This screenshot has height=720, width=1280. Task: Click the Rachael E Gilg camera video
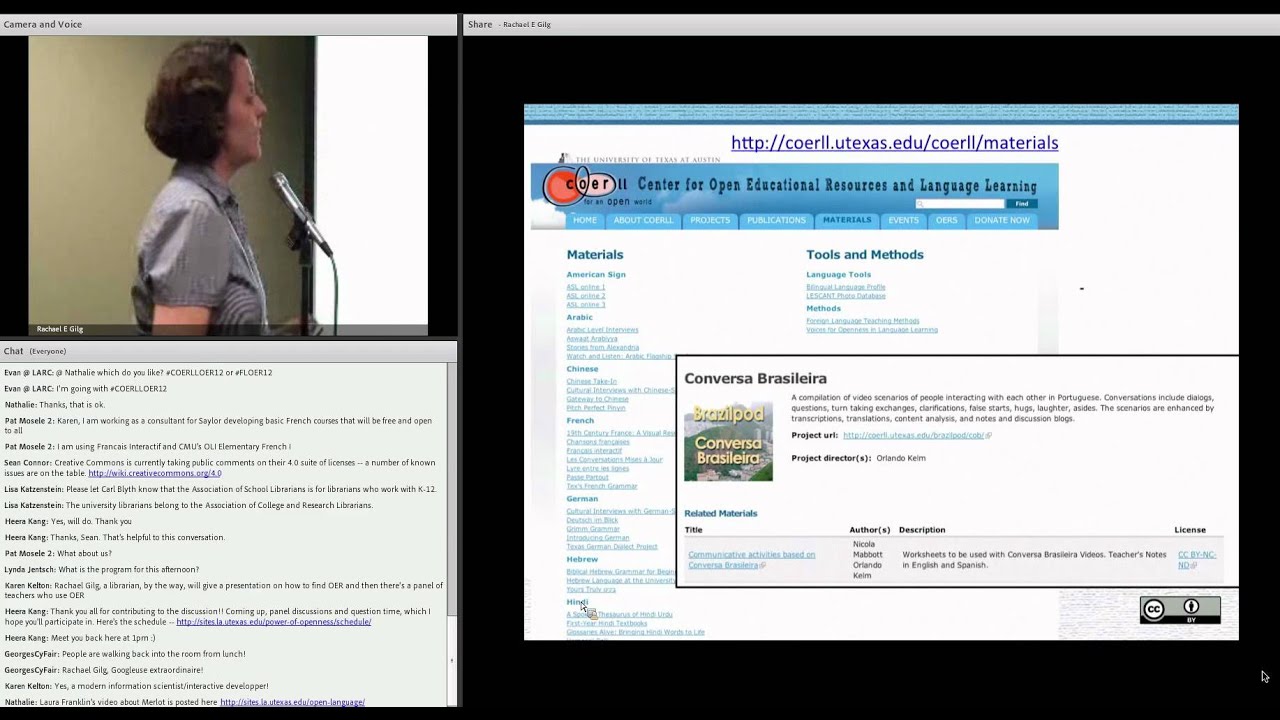pyautogui.click(x=228, y=186)
